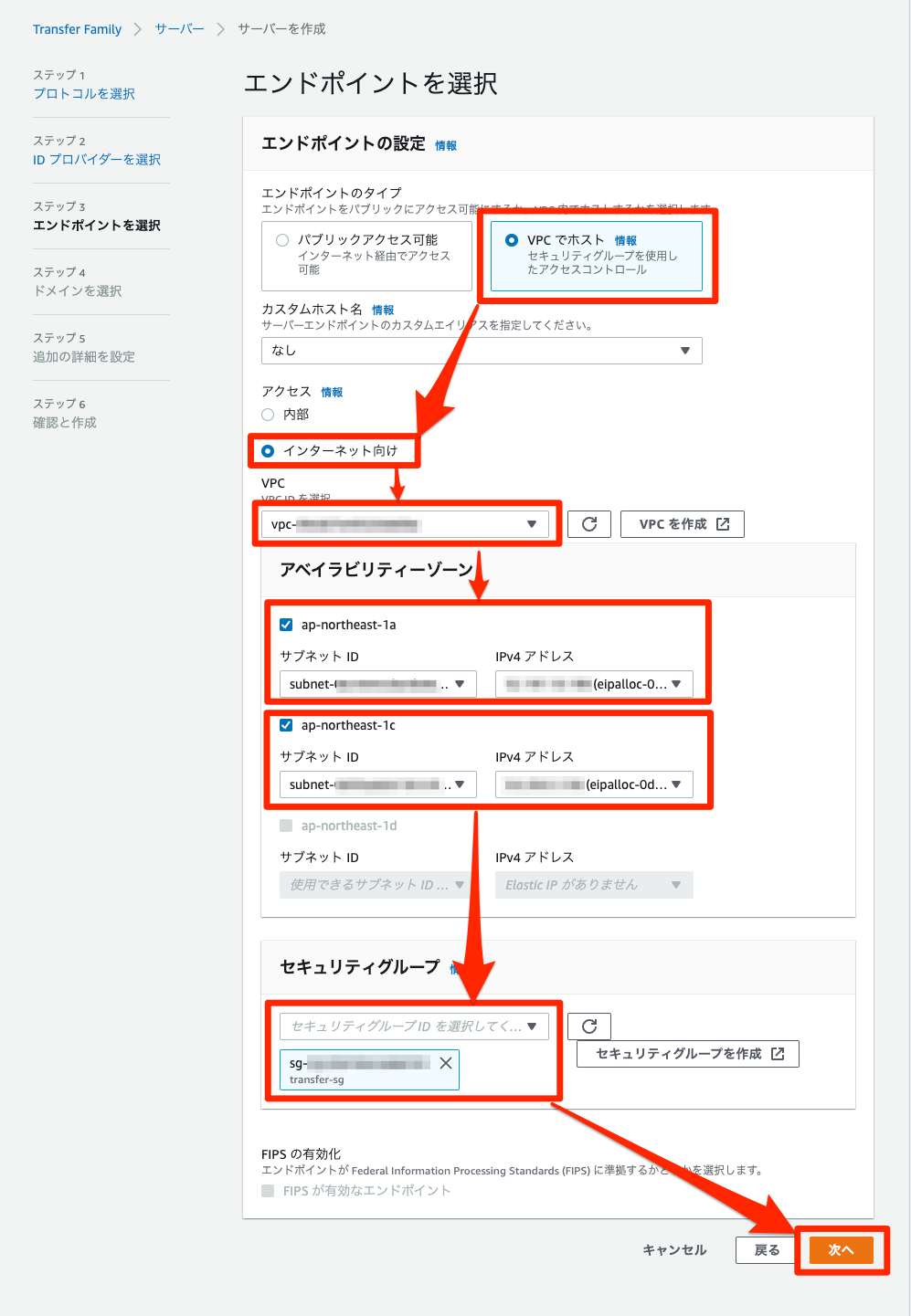
Task: Select インターネット向け access
Action: [267, 449]
